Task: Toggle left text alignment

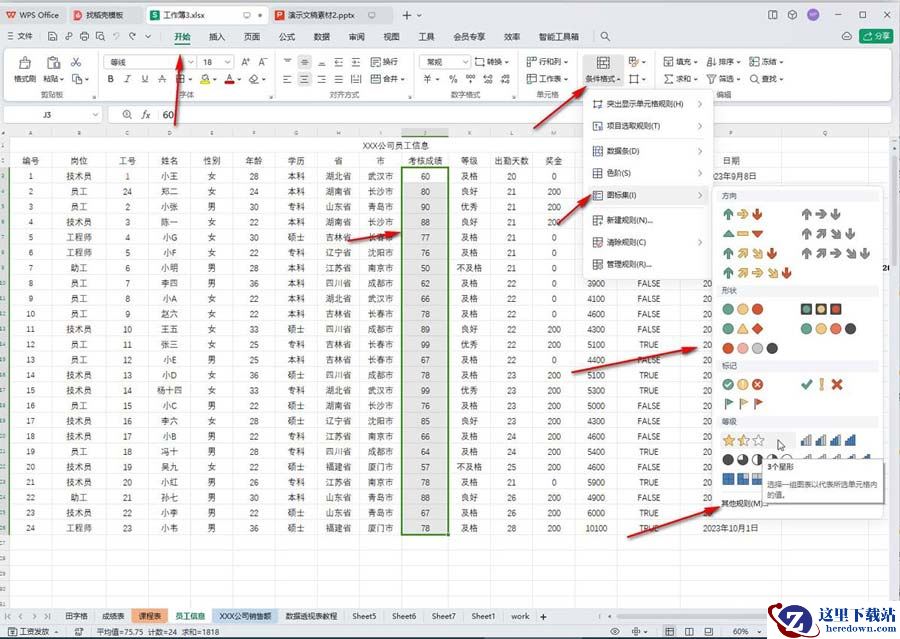Action: click(x=288, y=79)
